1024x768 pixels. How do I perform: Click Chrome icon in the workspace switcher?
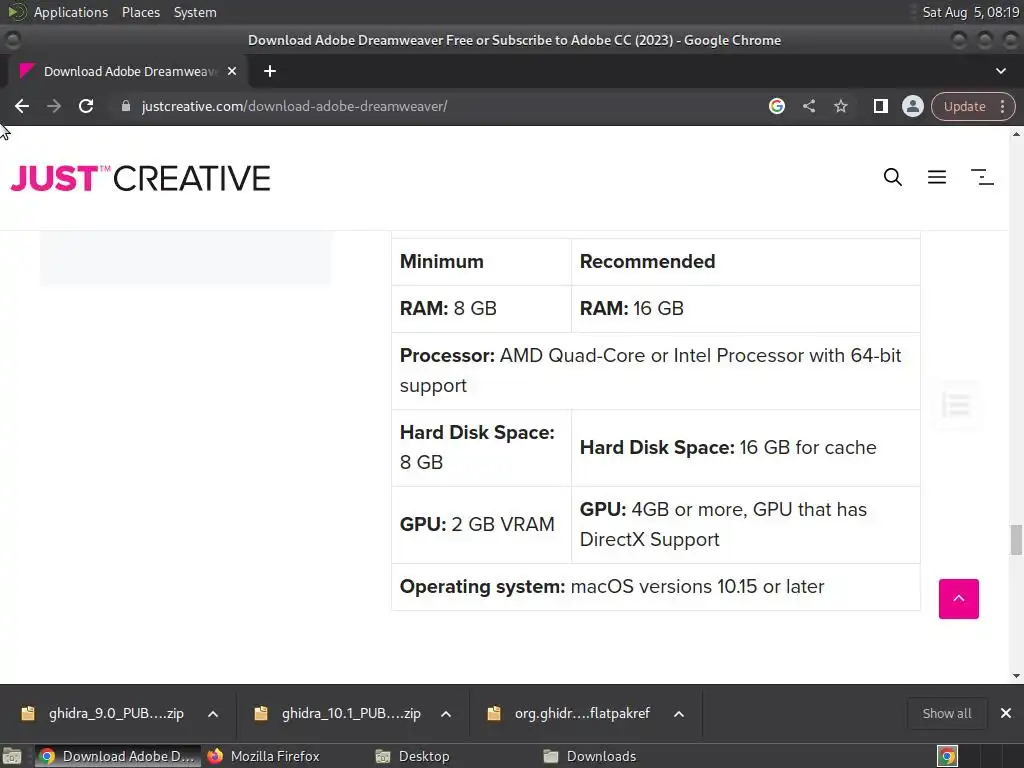[x=947, y=756]
